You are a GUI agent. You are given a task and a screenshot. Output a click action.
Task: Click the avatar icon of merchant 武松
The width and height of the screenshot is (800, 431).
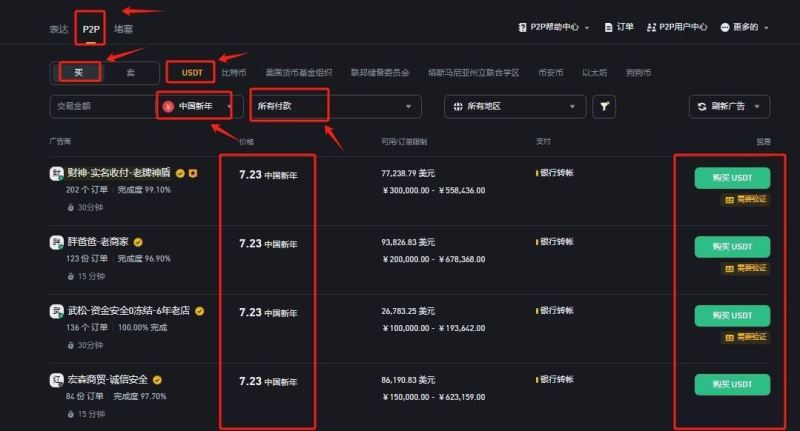coord(57,311)
